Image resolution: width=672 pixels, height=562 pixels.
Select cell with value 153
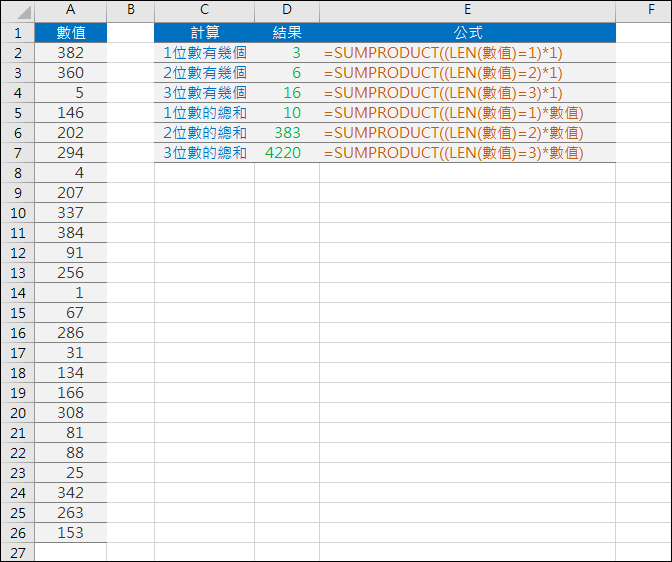pyautogui.click(x=71, y=533)
